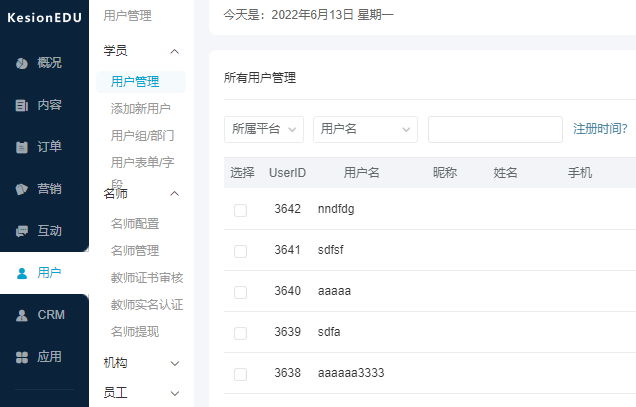Open the 用户名 search field dropdown

coord(365,129)
